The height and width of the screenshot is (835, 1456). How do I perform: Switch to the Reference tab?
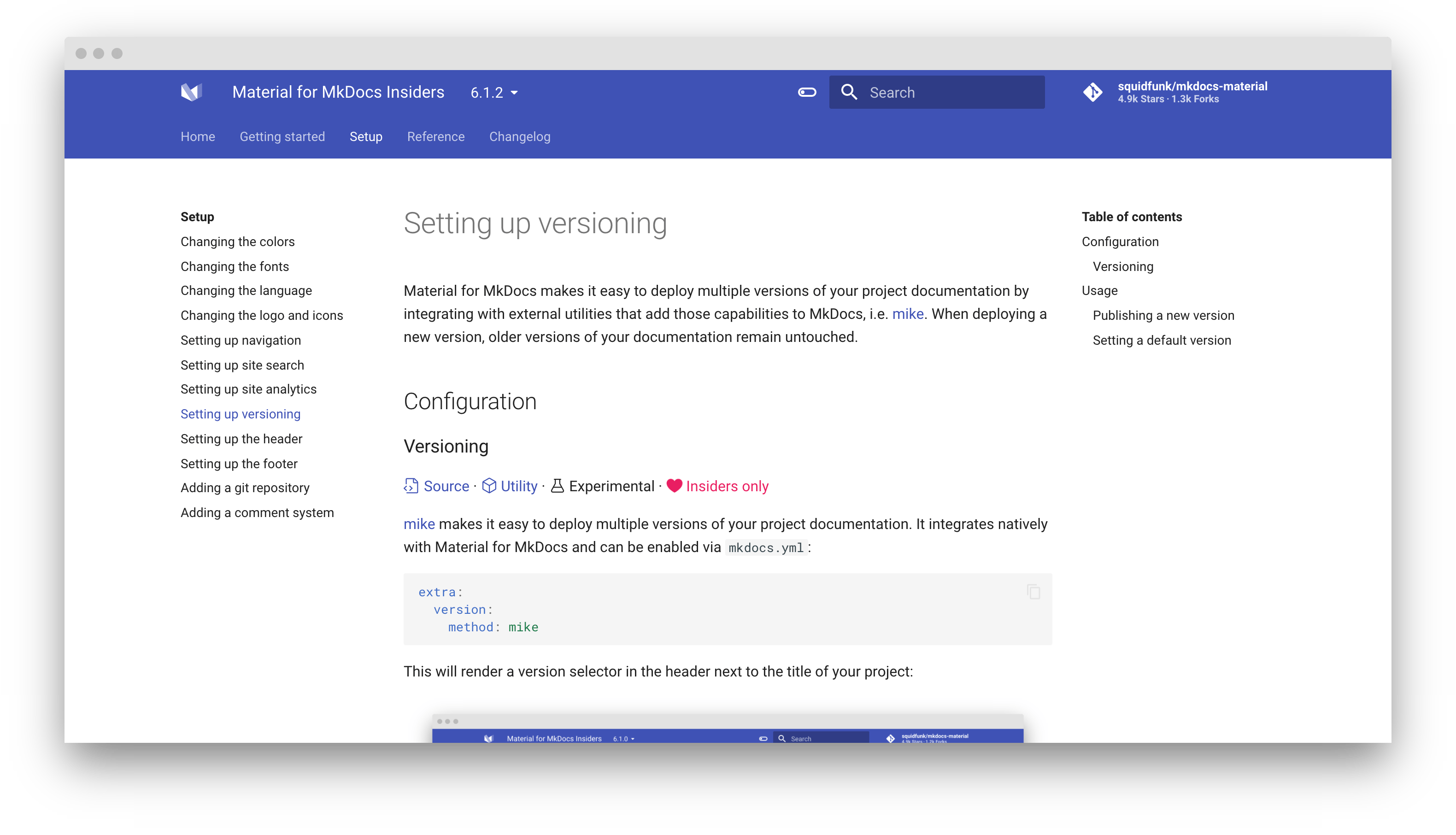[x=436, y=136]
